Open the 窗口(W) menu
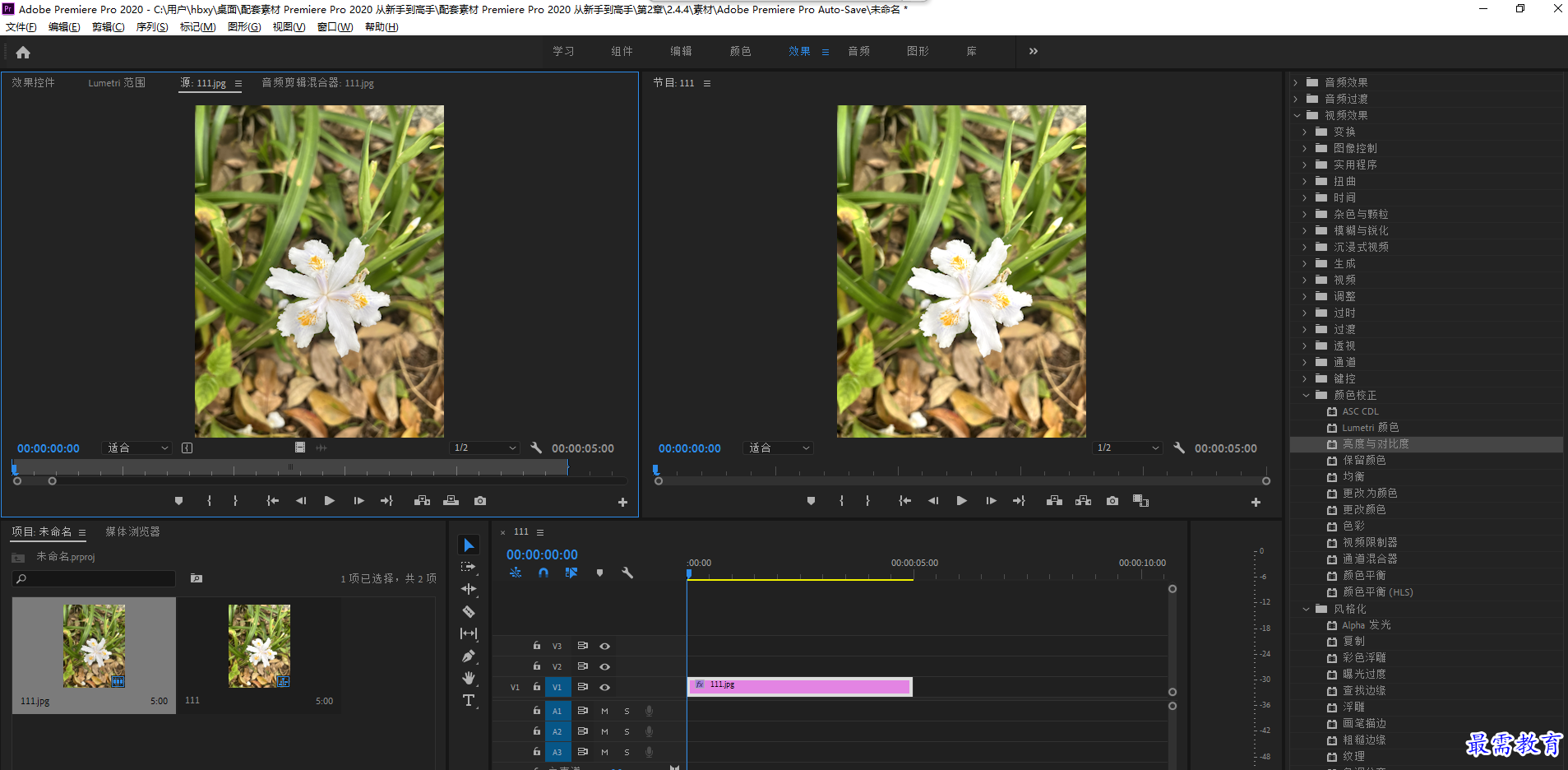 point(335,27)
